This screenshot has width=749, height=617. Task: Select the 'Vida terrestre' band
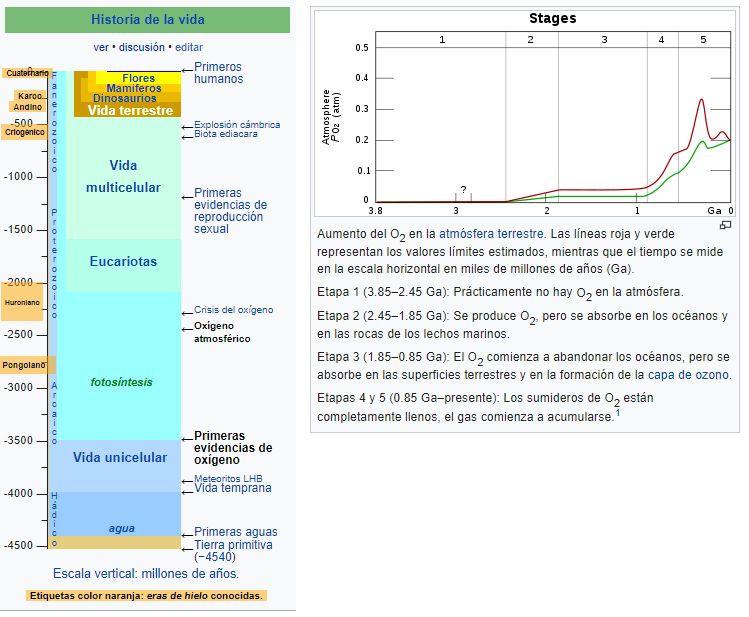coord(130,110)
